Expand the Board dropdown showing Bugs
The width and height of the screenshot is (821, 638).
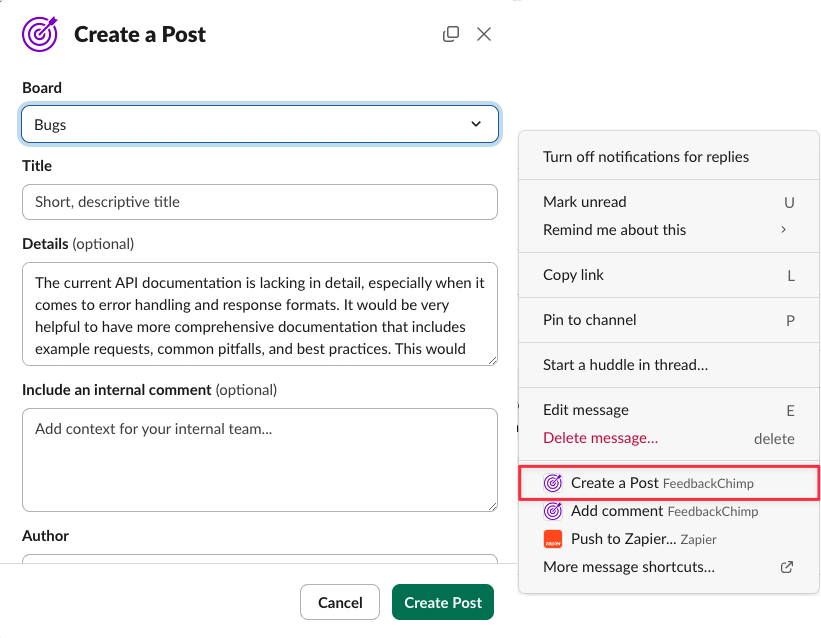click(x=259, y=125)
